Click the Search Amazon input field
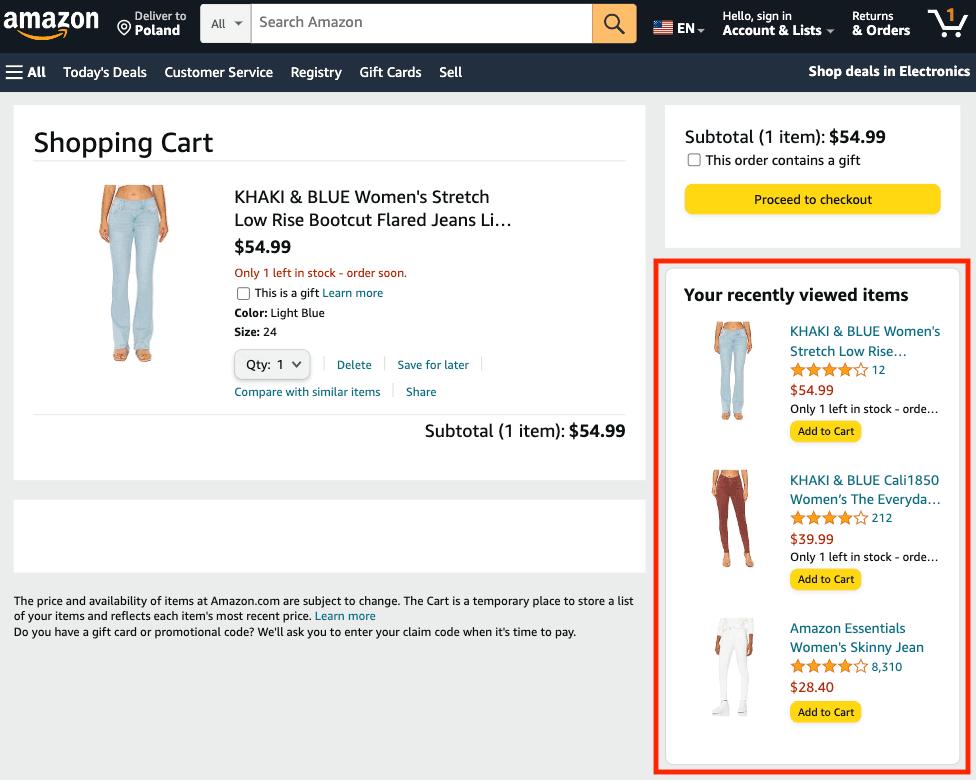976x780 pixels. pyautogui.click(x=420, y=22)
